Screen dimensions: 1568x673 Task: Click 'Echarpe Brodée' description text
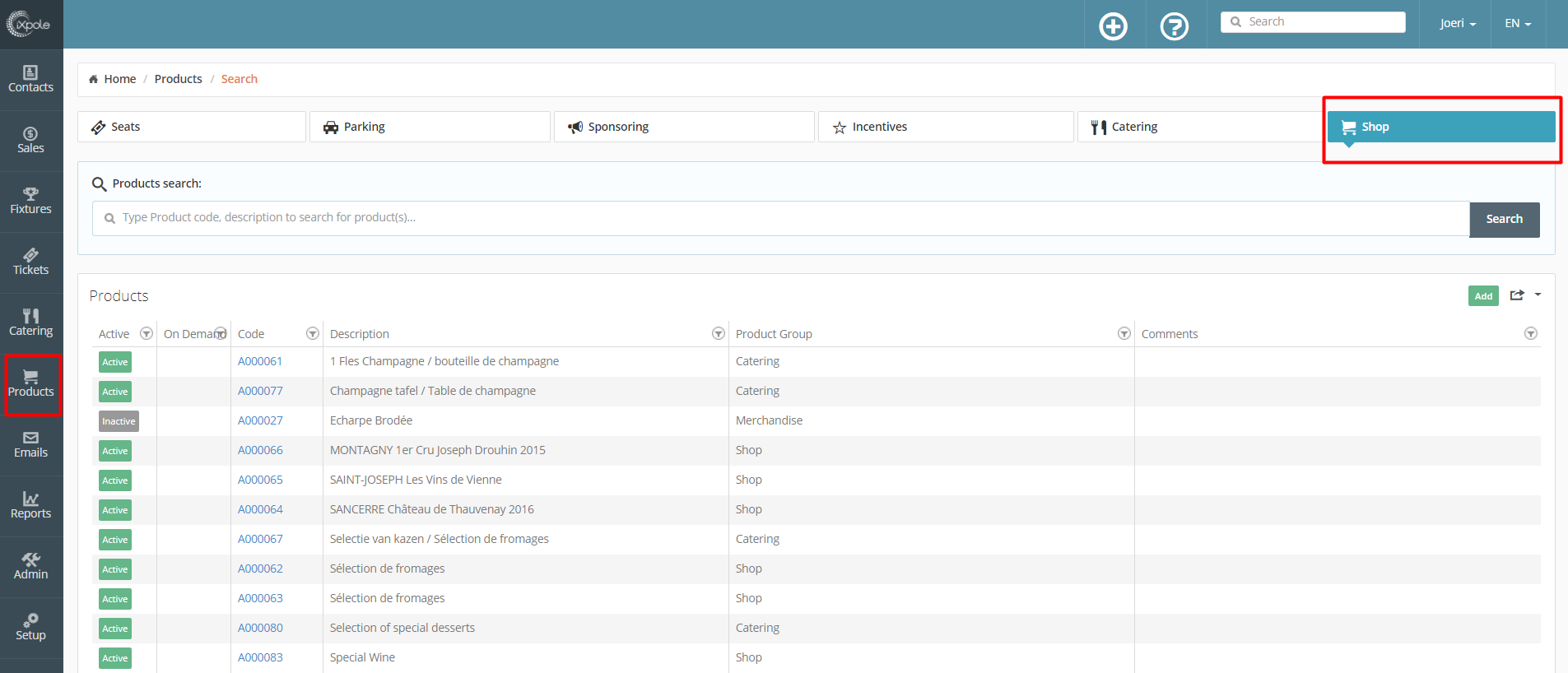(x=371, y=420)
